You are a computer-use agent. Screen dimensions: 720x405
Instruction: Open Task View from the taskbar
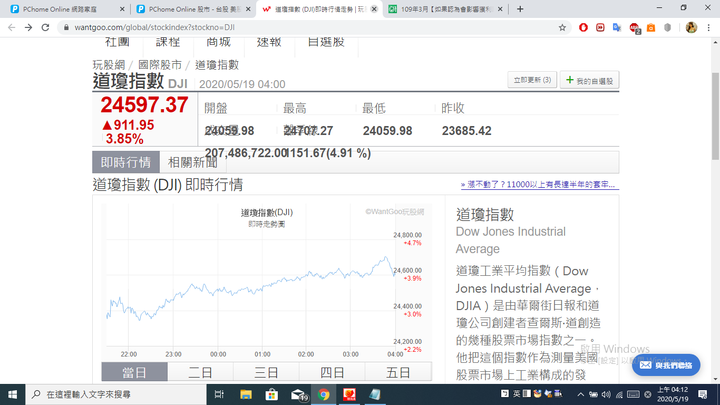219,394
